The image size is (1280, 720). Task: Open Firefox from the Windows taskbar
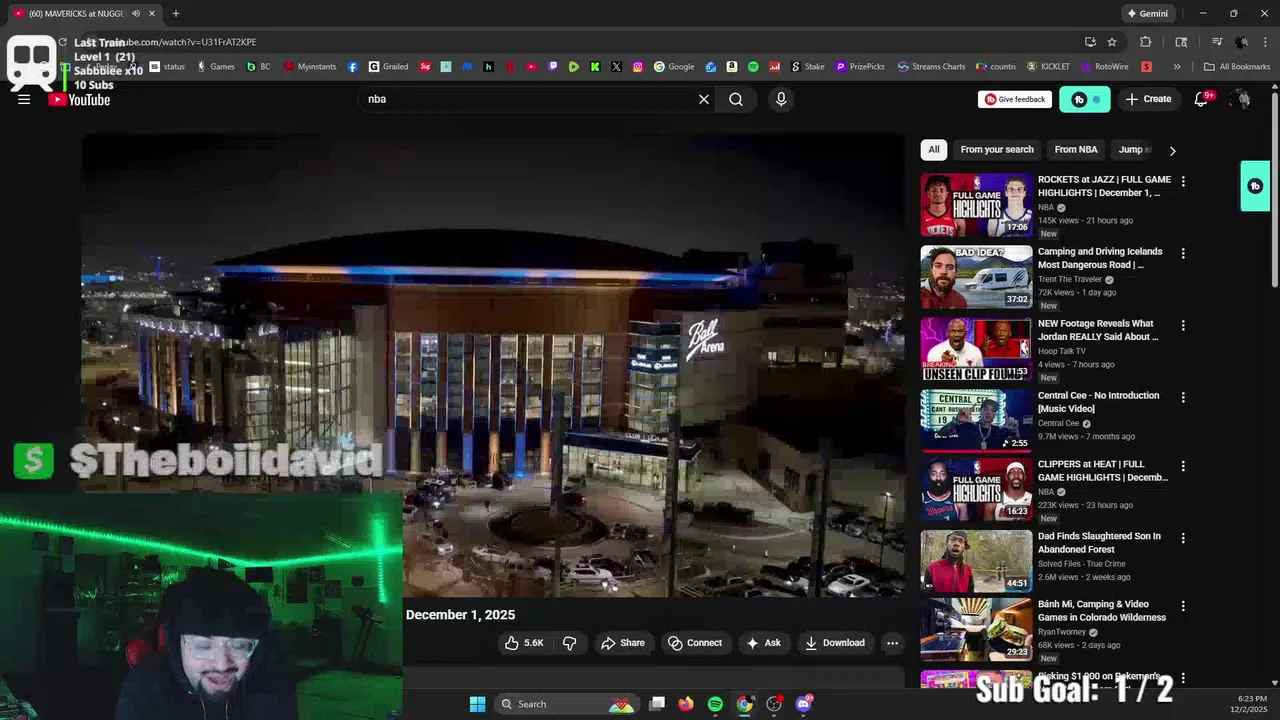tap(685, 704)
